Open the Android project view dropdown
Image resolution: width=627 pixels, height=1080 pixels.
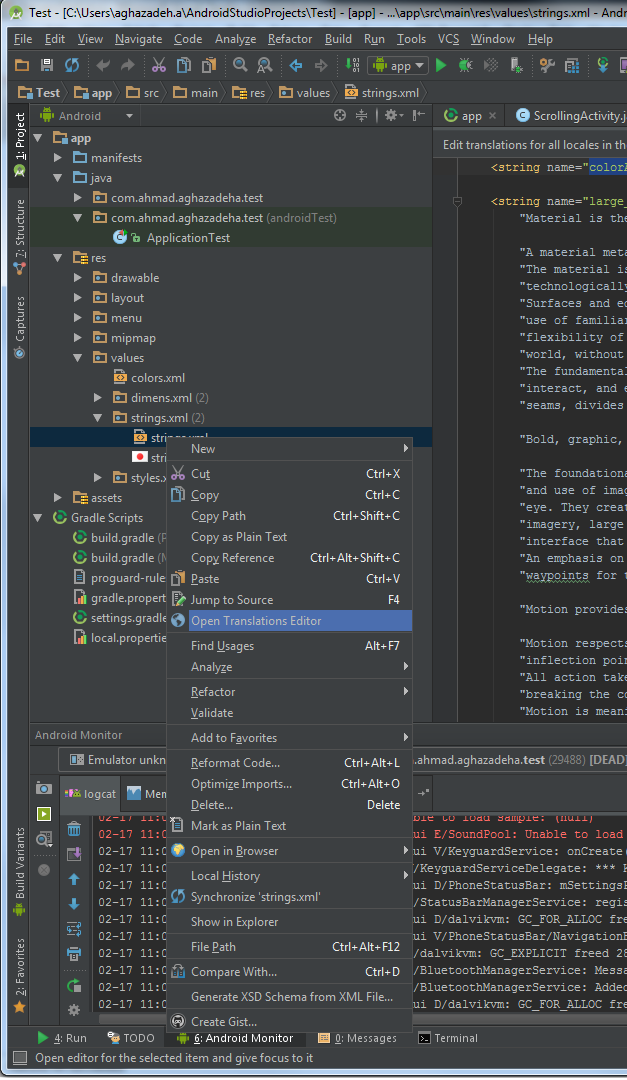click(x=86, y=116)
